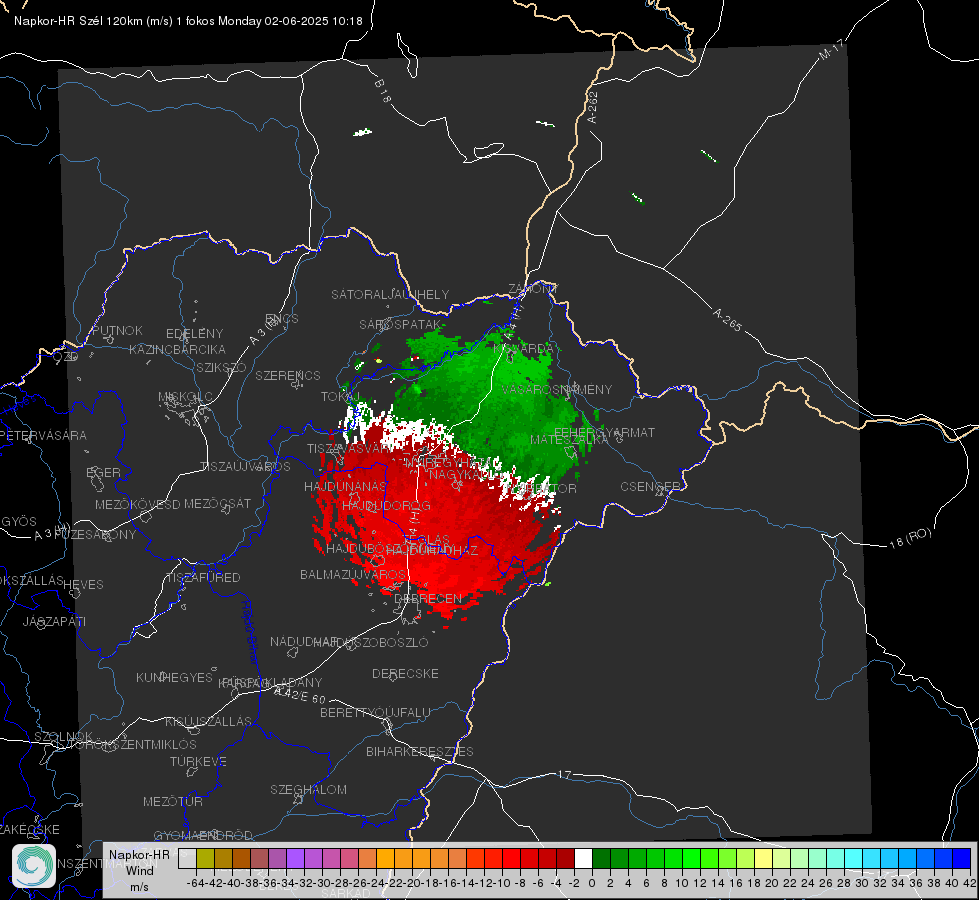
Task: Click the PÉTERVÁSÁRA city label
Action: click(43, 435)
